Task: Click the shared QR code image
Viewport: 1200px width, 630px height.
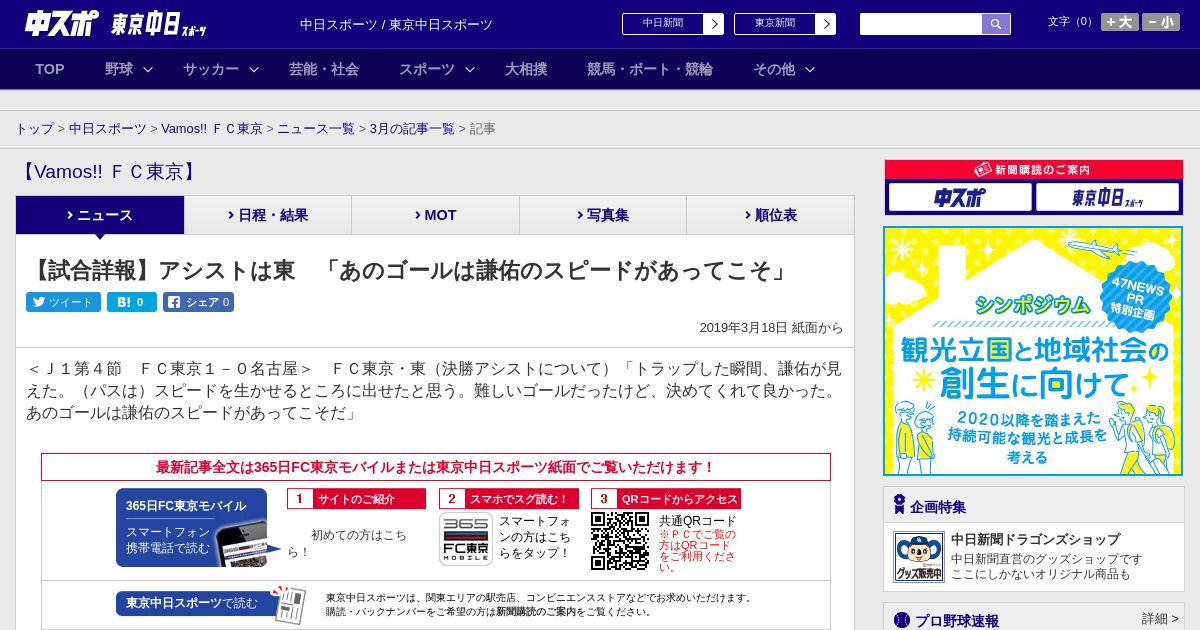Action: point(619,540)
